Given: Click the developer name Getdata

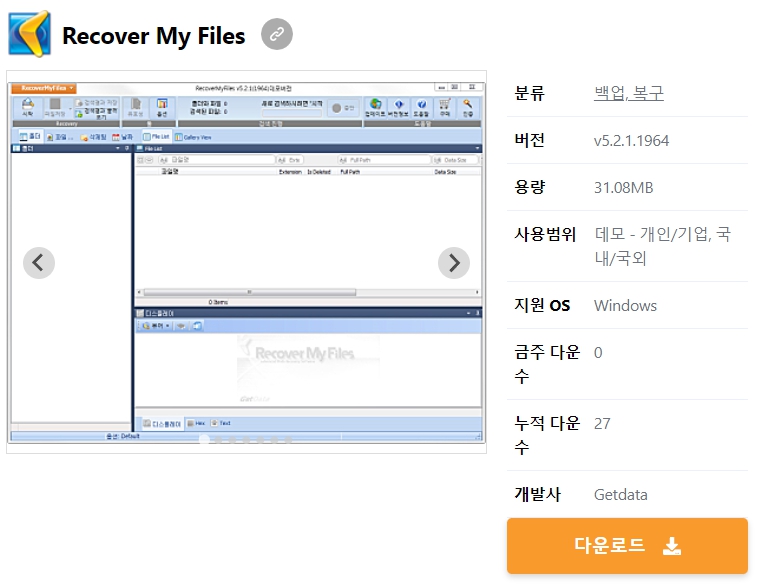Looking at the screenshot, I should [x=620, y=495].
